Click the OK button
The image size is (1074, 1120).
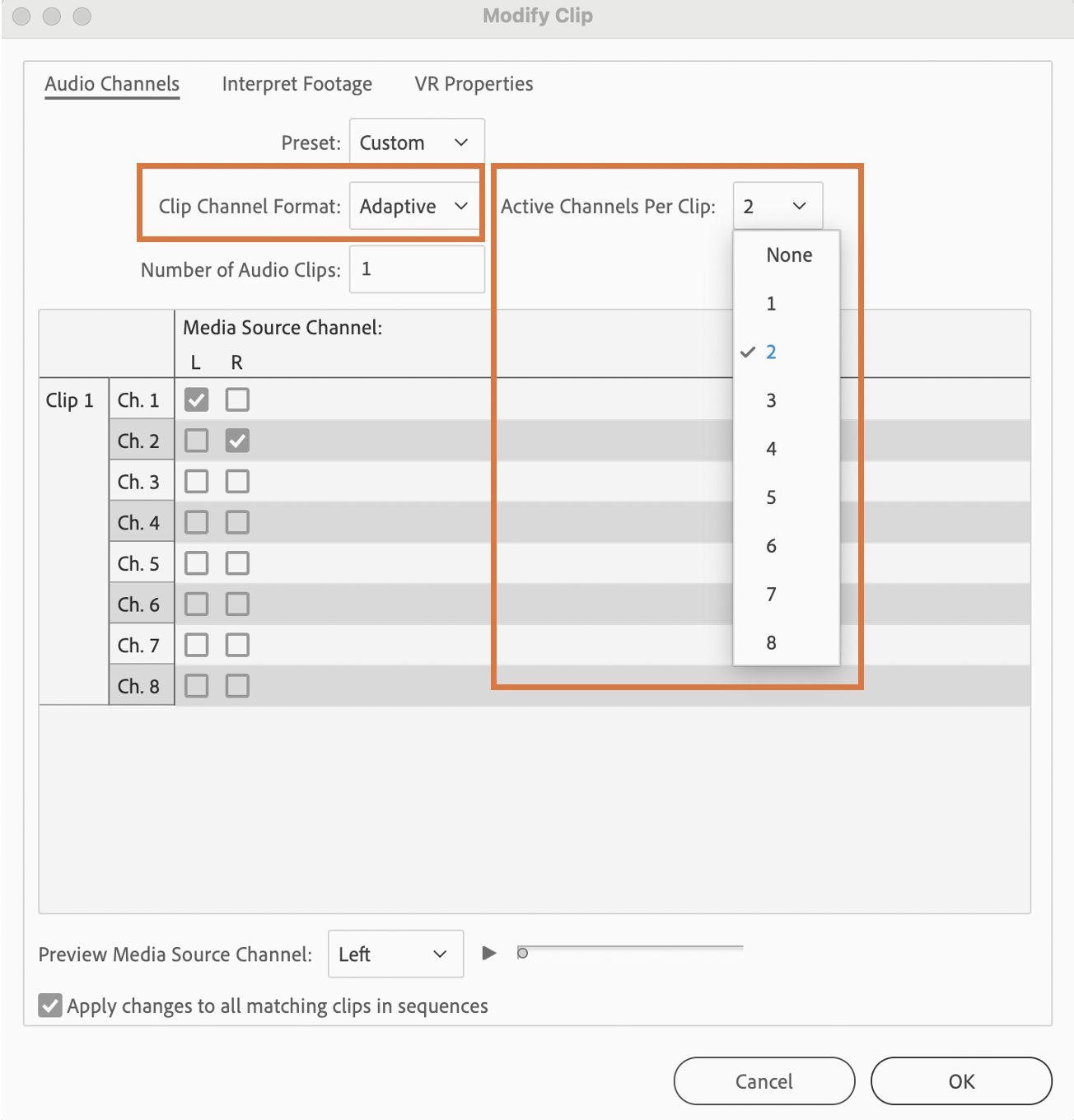961,1081
